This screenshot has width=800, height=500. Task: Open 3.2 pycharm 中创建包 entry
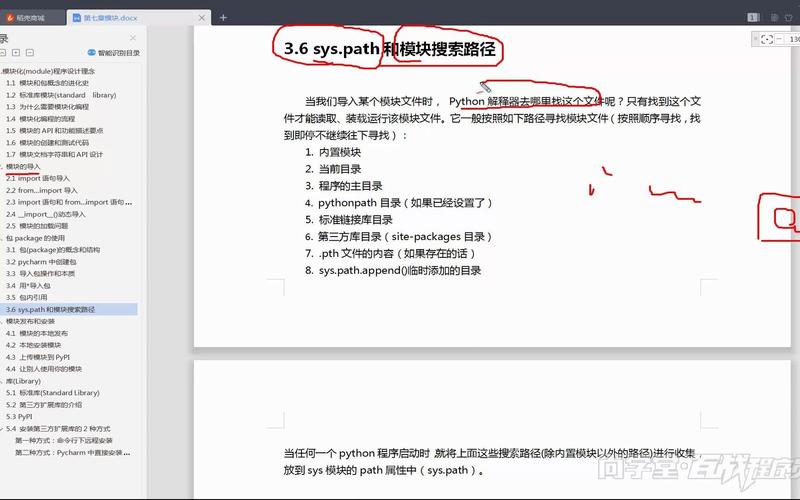(41, 262)
